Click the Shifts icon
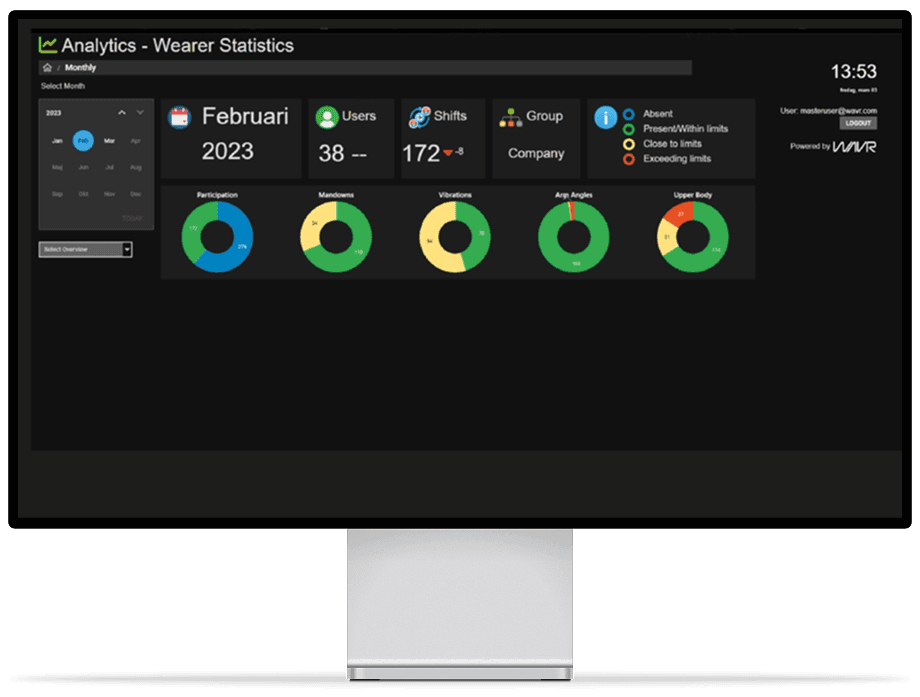 click(x=419, y=117)
